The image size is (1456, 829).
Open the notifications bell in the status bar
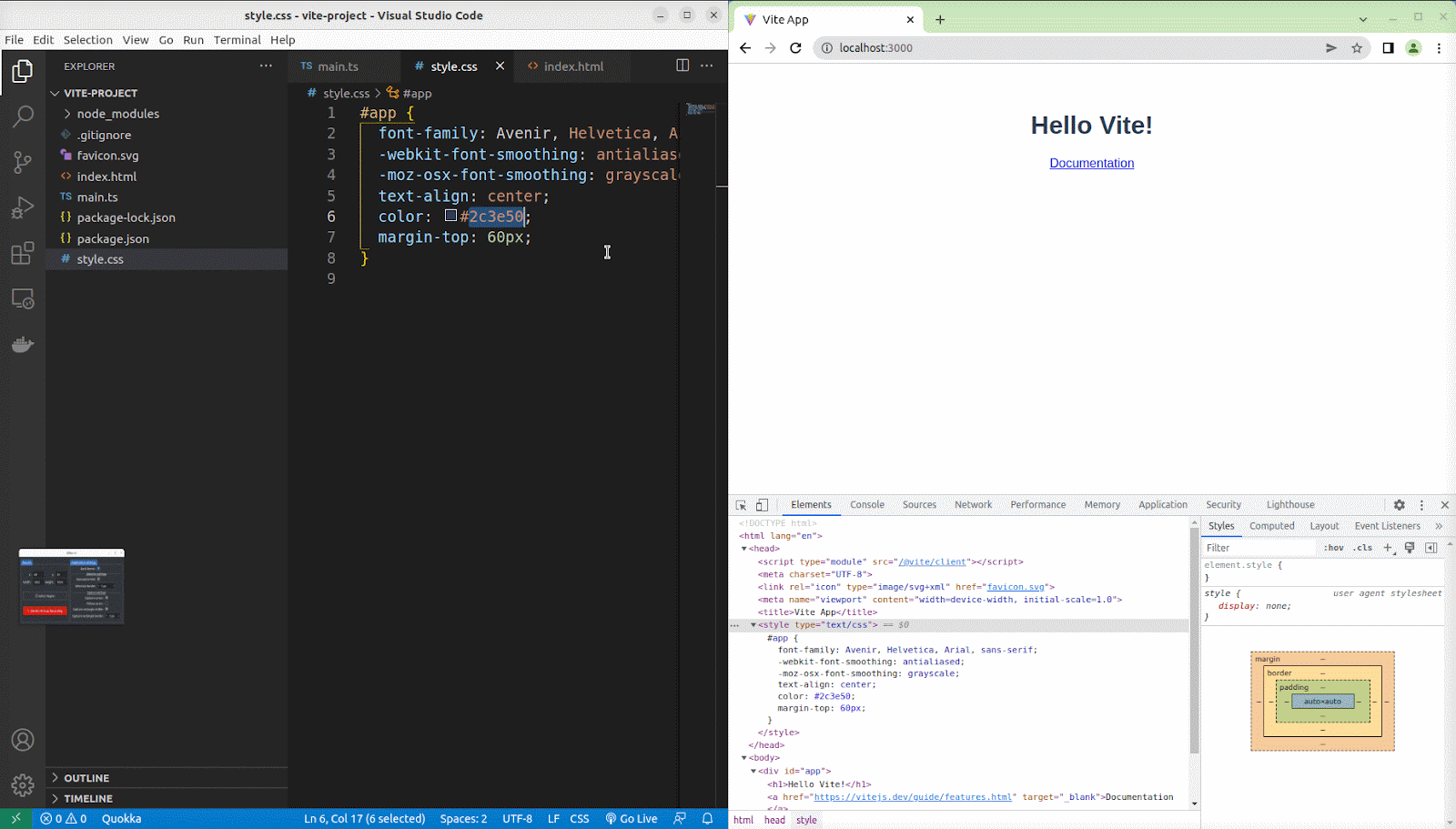(x=707, y=818)
